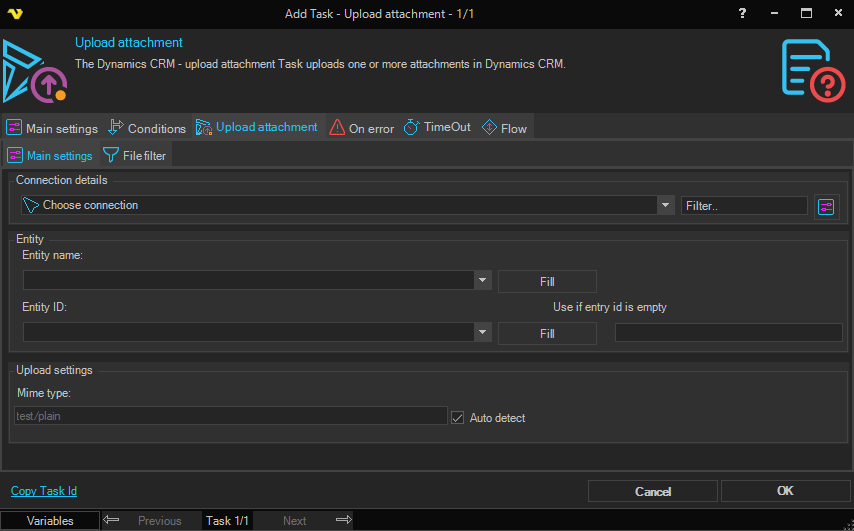
Task: Click the 'Use if entry id is empty' field
Action: (729, 332)
